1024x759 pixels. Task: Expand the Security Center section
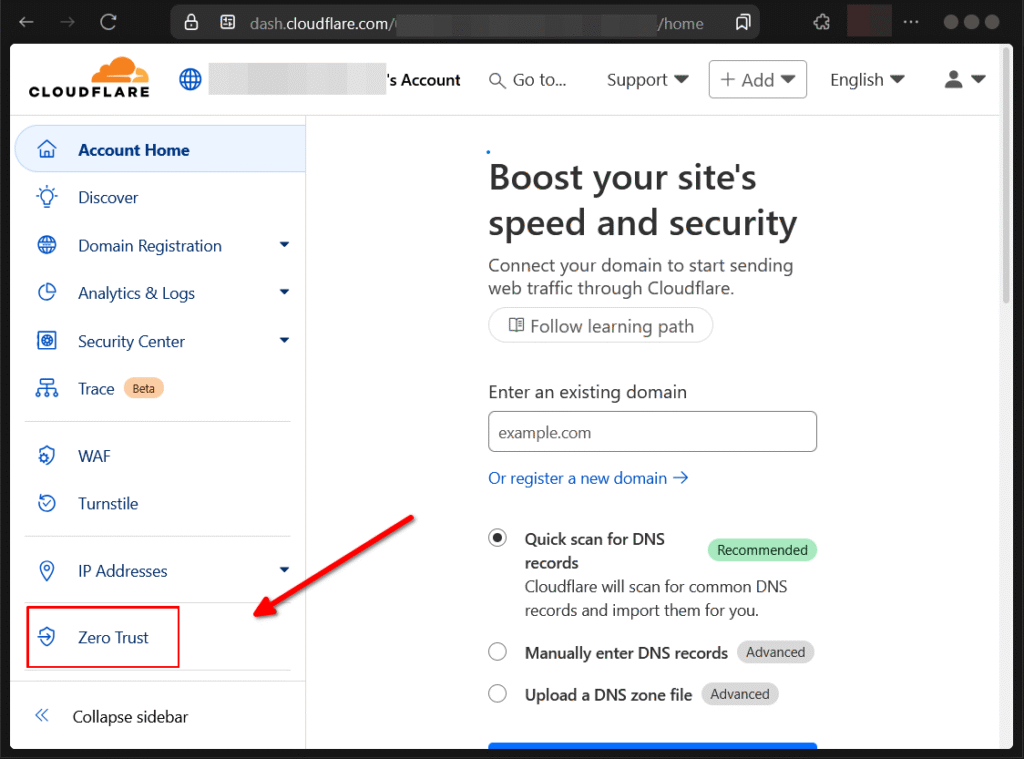284,341
